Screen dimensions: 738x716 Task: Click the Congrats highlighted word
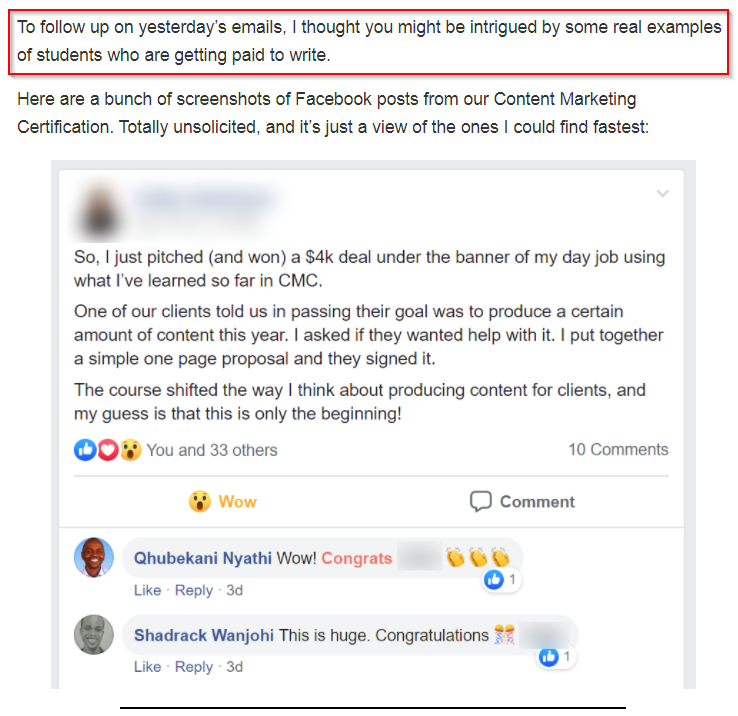(356, 558)
